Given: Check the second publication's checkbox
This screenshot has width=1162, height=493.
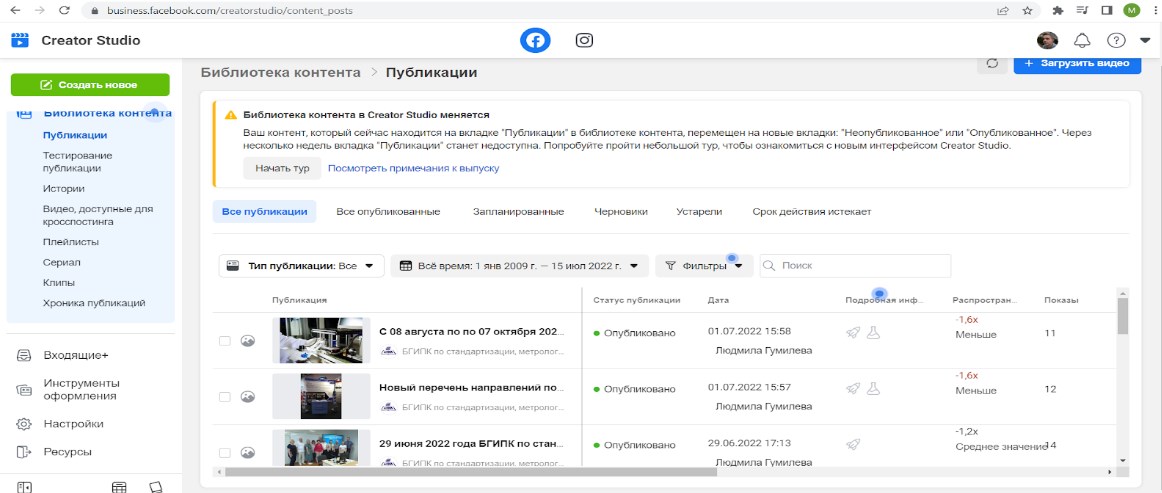Looking at the screenshot, I should [x=225, y=397].
